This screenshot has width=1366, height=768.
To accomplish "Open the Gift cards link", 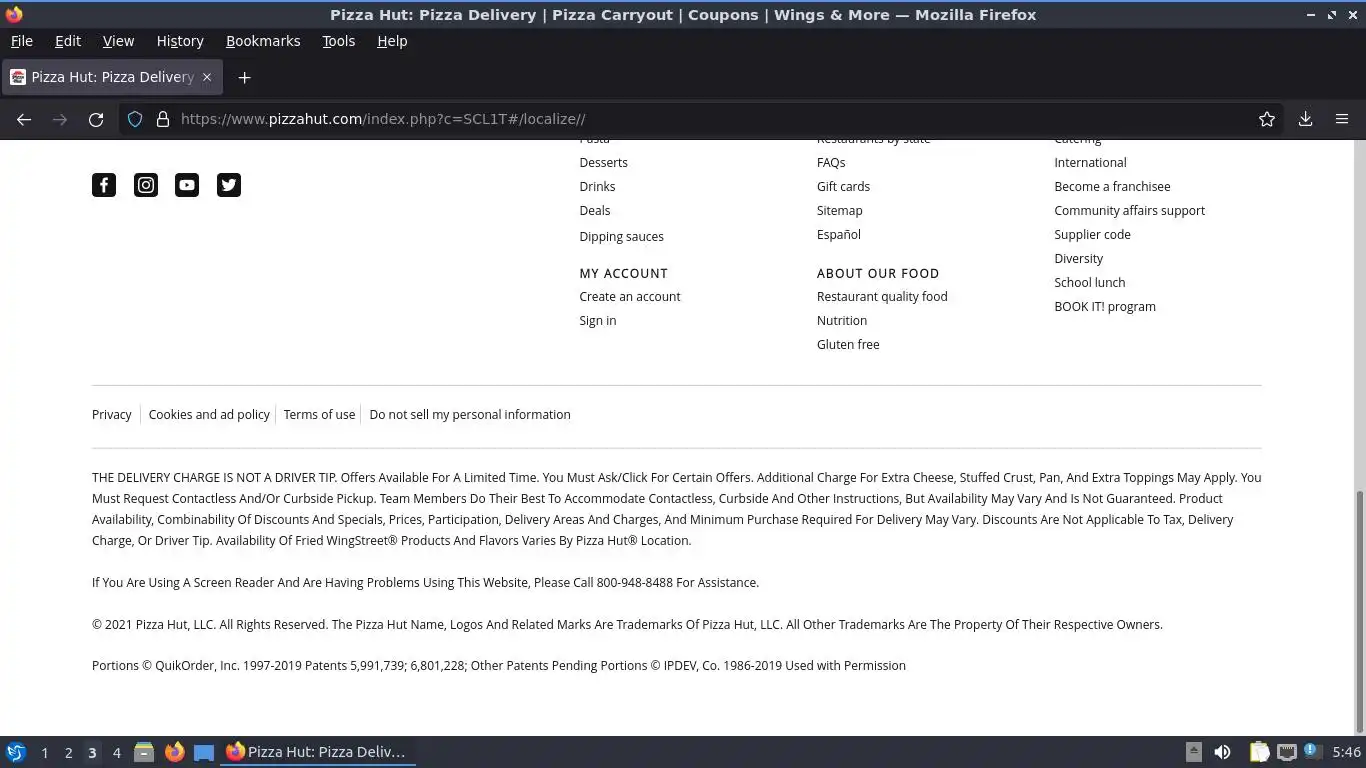I will pyautogui.click(x=843, y=186).
